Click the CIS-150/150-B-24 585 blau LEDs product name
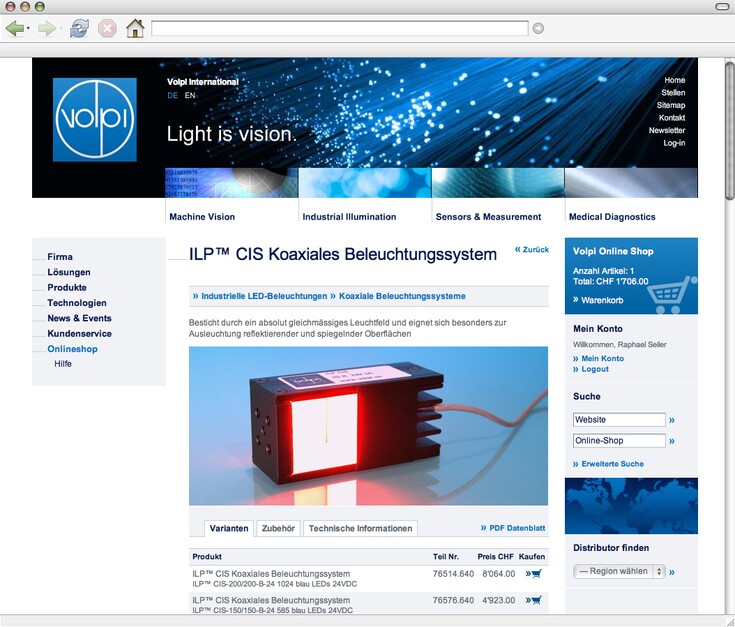Screen dimensions: 735x627 (x=272, y=610)
